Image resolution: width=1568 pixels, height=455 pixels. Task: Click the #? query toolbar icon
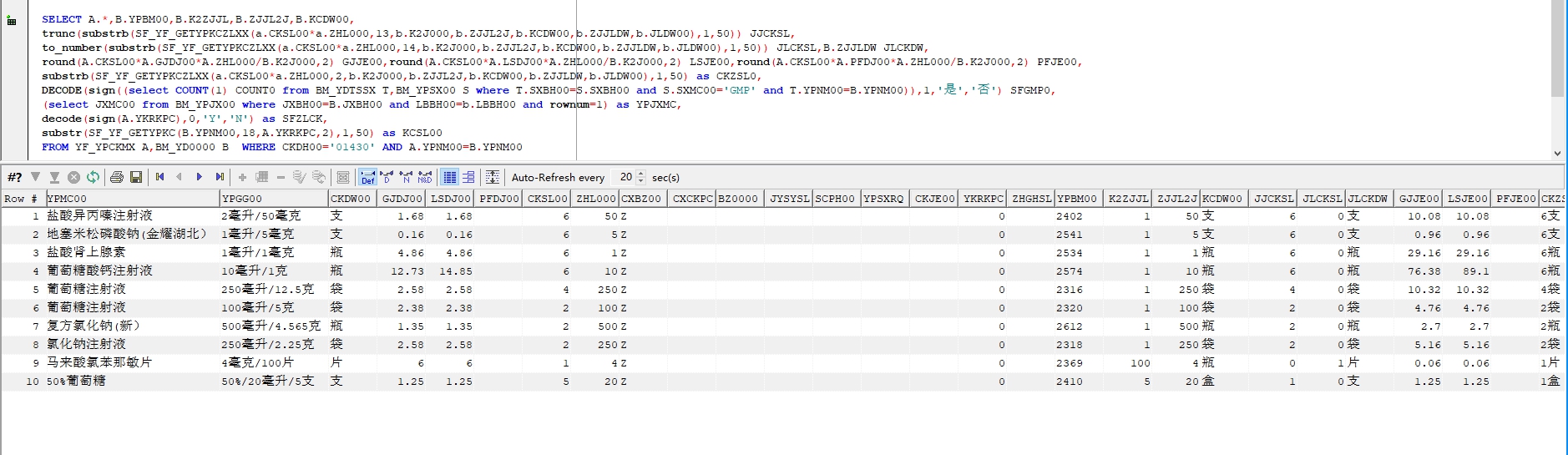pos(14,177)
